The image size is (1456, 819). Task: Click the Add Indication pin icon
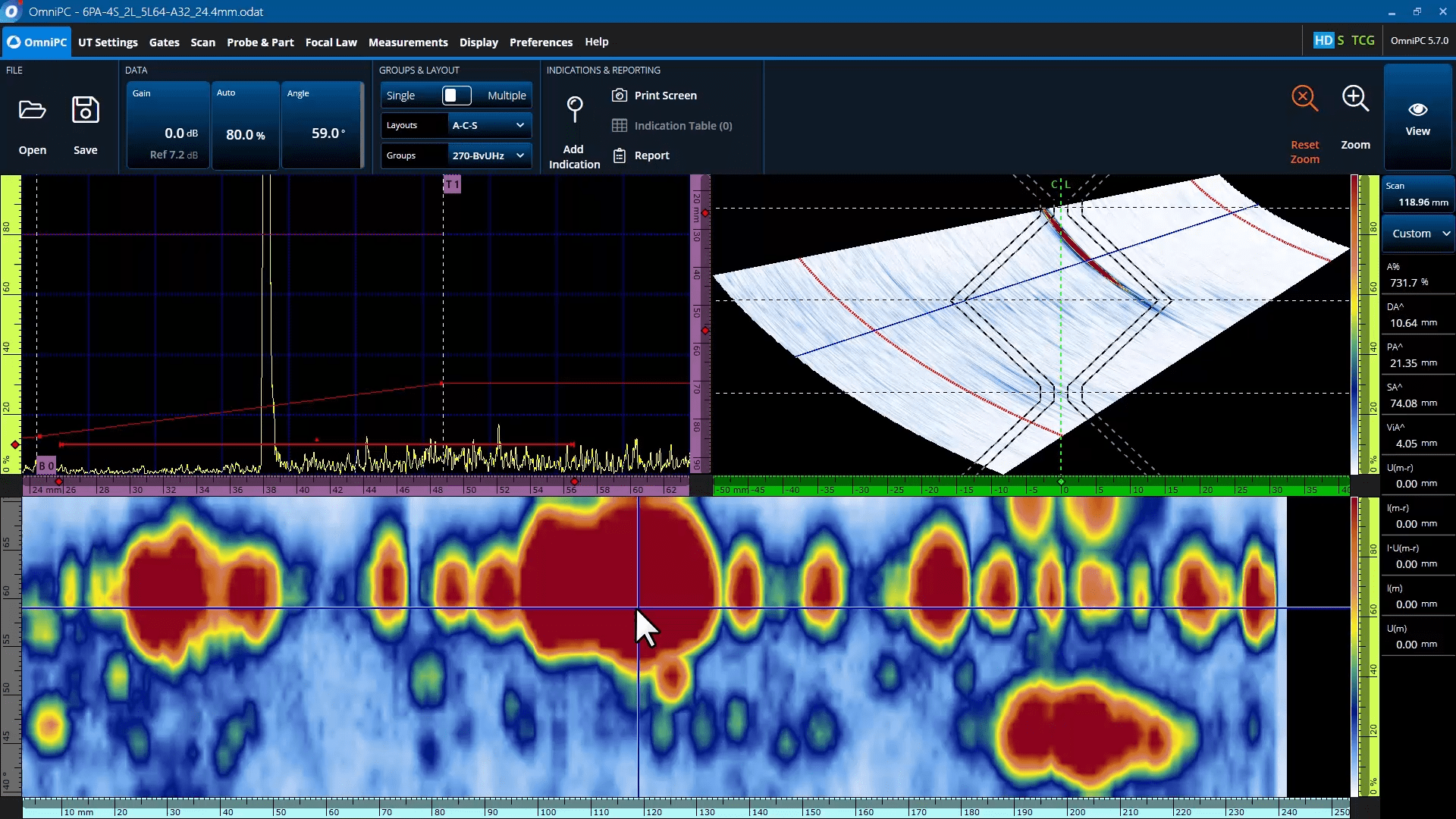click(575, 109)
